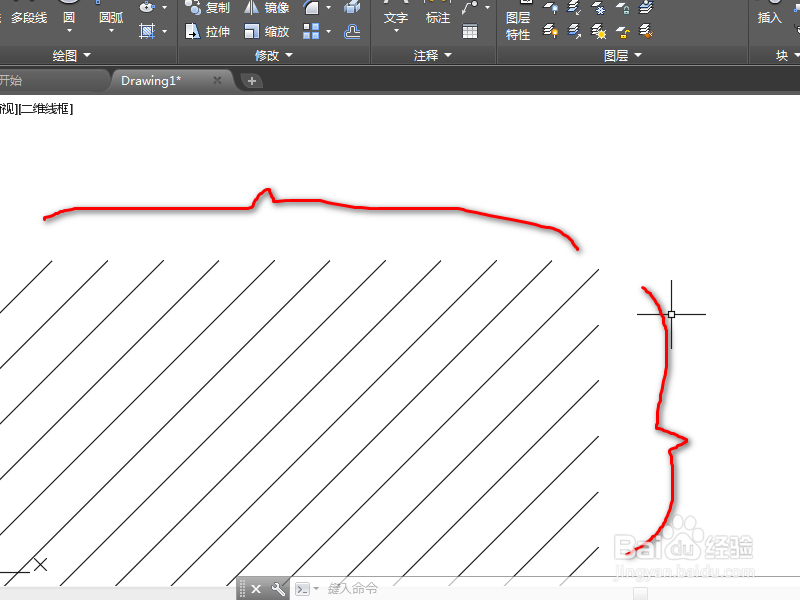Select the Leader annotation icon

click(469, 7)
